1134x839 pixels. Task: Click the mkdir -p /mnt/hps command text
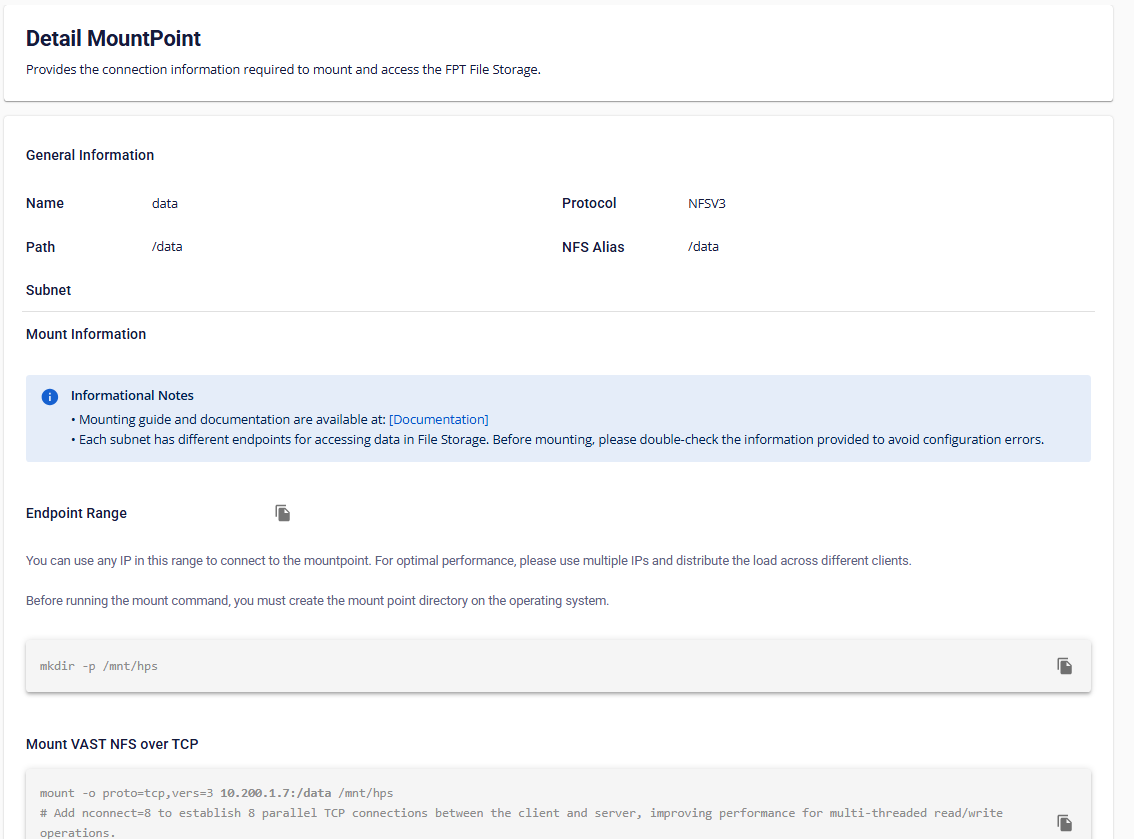tap(99, 666)
